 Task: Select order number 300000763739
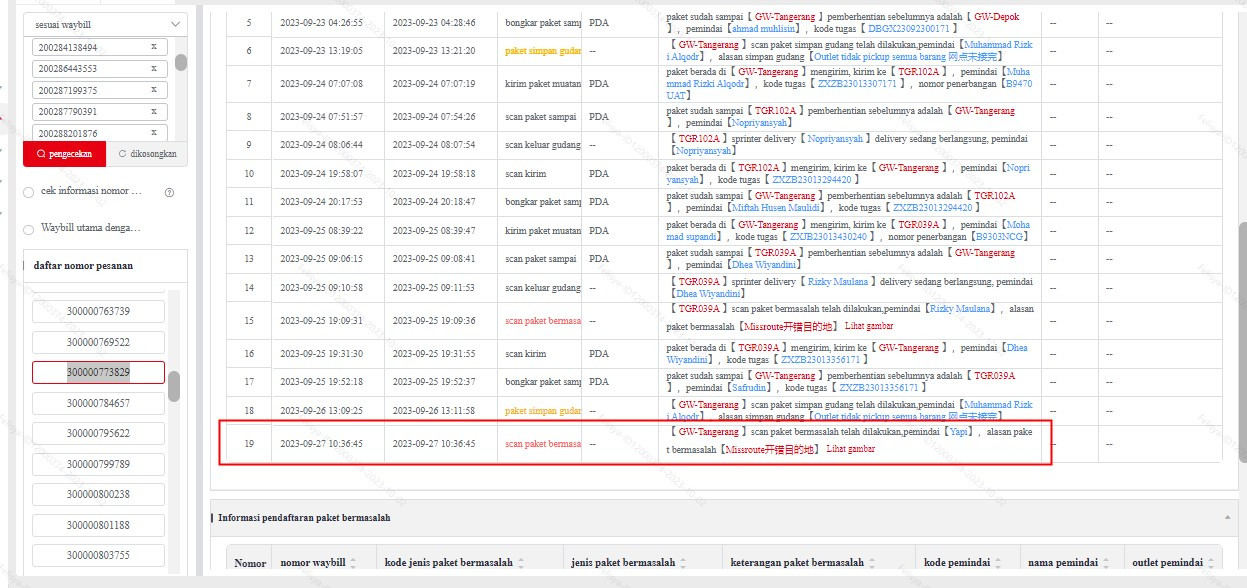(x=98, y=311)
